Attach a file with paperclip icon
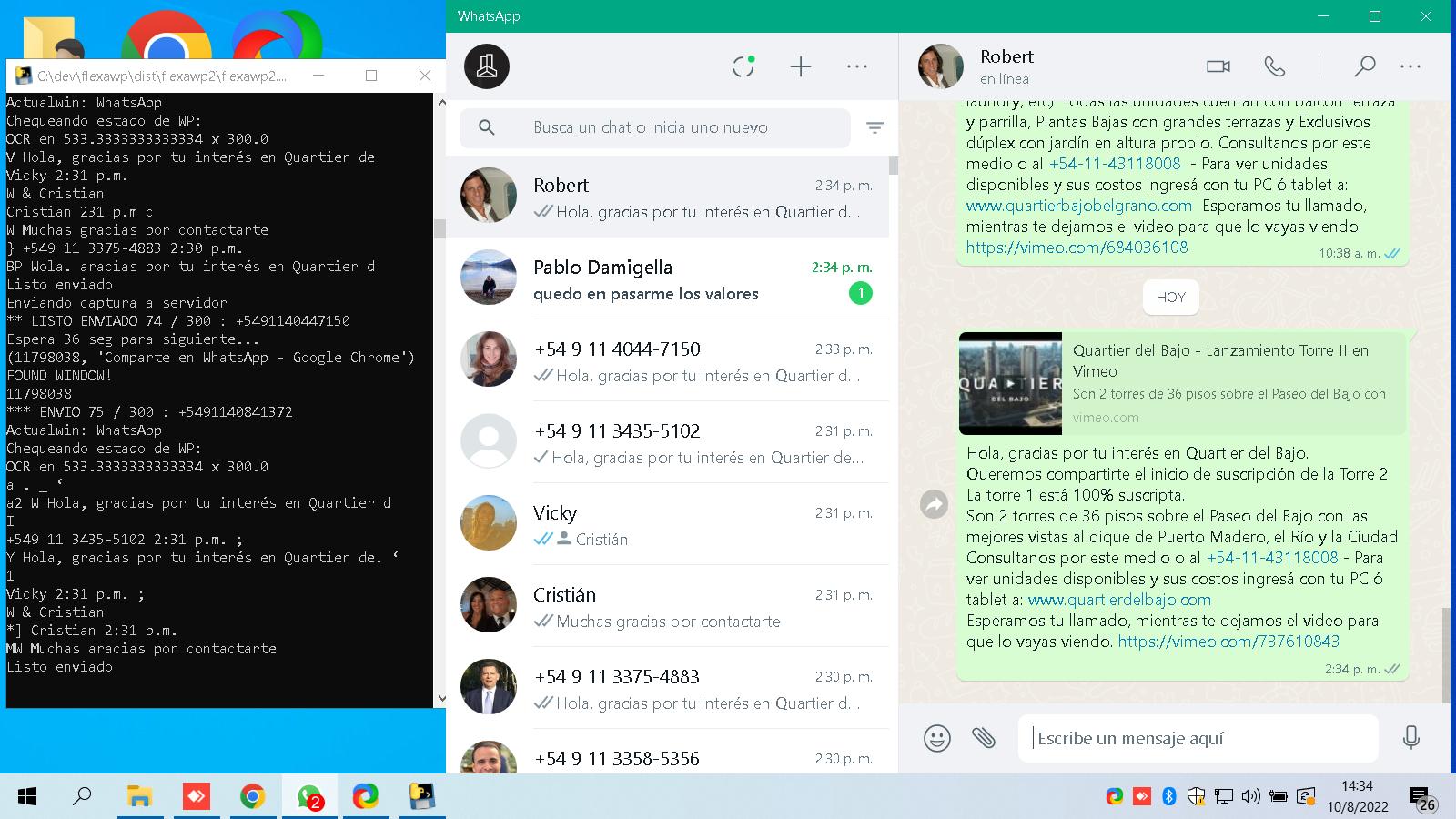This screenshot has width=1456, height=819. pos(983,737)
